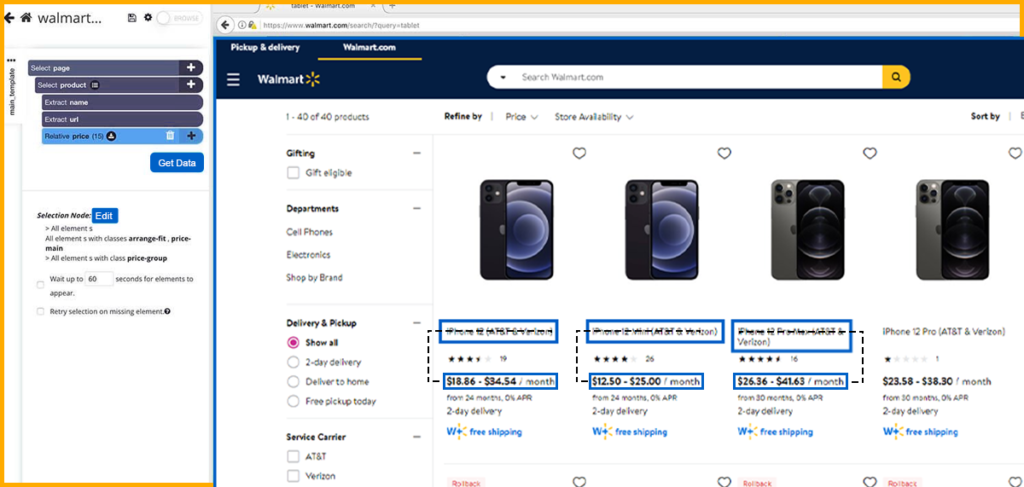
Task: Click the iPhone 12 Pro Max image
Action: (x=807, y=230)
